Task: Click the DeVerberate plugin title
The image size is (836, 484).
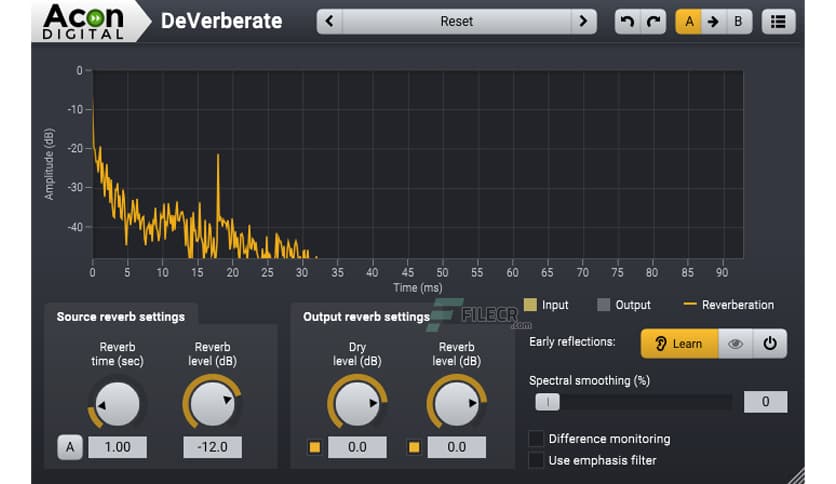Action: tap(221, 21)
